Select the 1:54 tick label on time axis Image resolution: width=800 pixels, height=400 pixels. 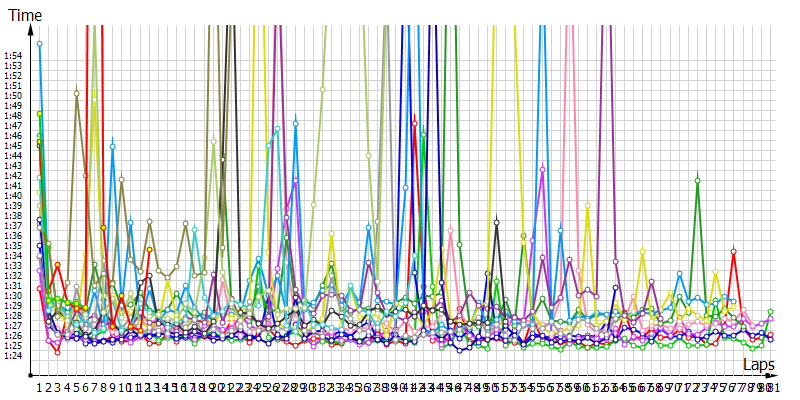point(13,56)
